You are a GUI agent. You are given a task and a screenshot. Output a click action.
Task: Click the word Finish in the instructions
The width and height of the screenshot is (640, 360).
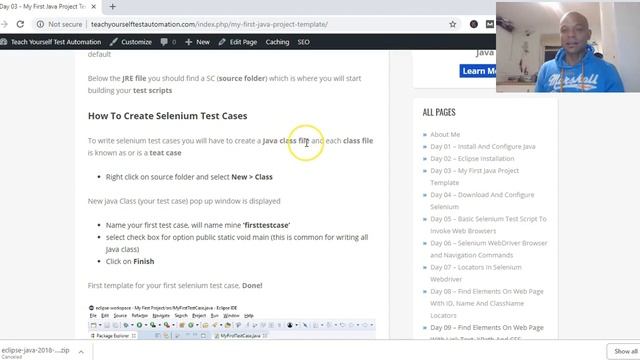[144, 261]
